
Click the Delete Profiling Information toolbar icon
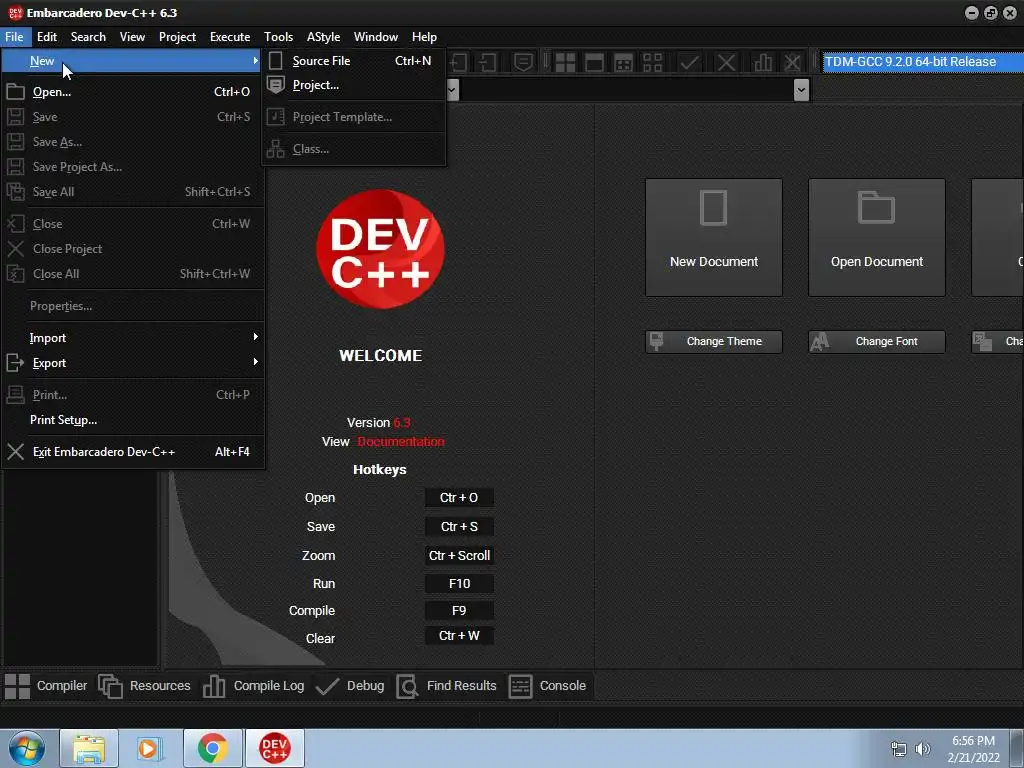pyautogui.click(x=792, y=63)
